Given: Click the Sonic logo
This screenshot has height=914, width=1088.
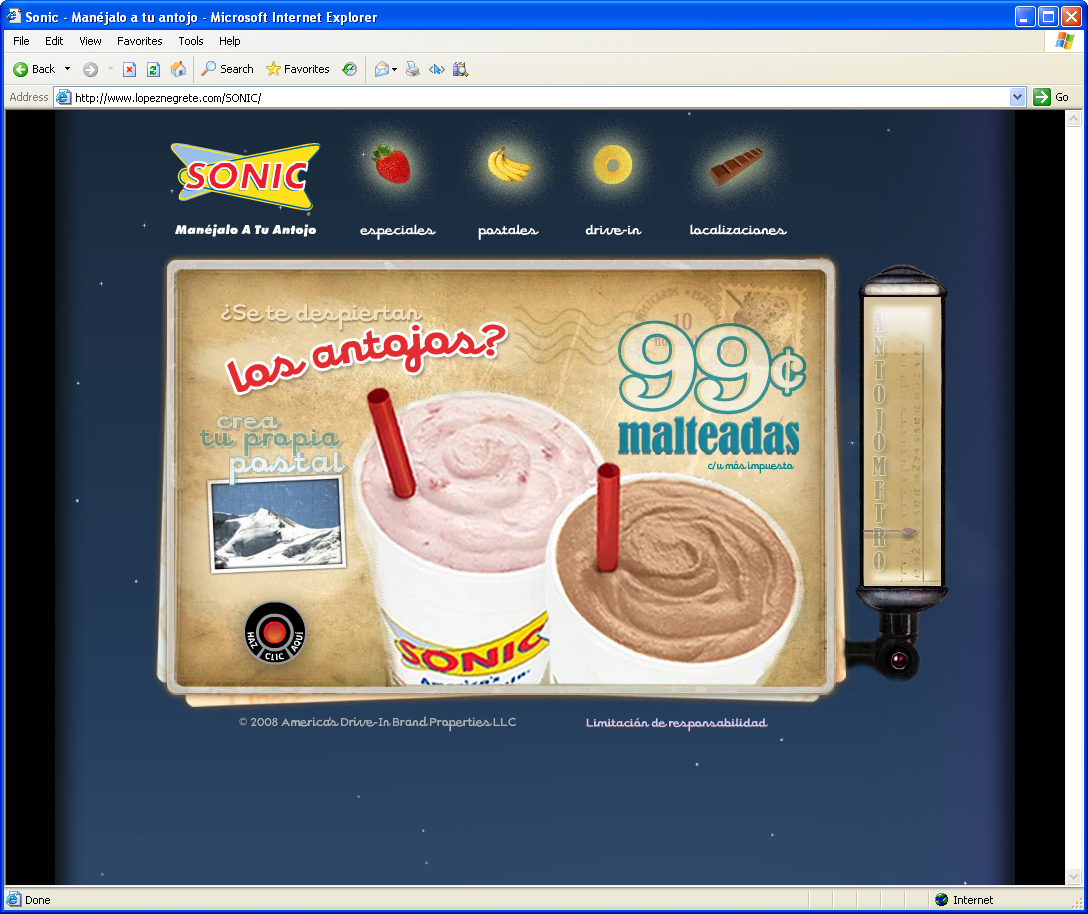Looking at the screenshot, I should click(245, 177).
